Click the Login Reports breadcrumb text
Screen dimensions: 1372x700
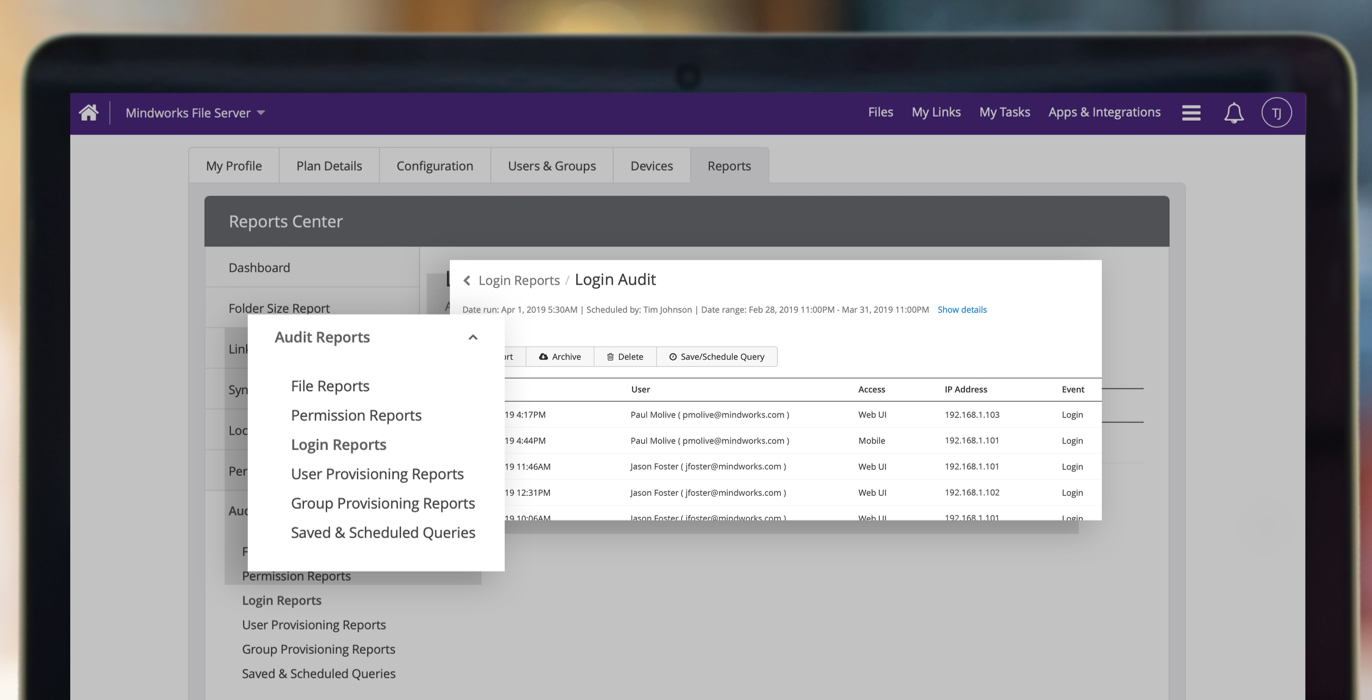point(519,281)
